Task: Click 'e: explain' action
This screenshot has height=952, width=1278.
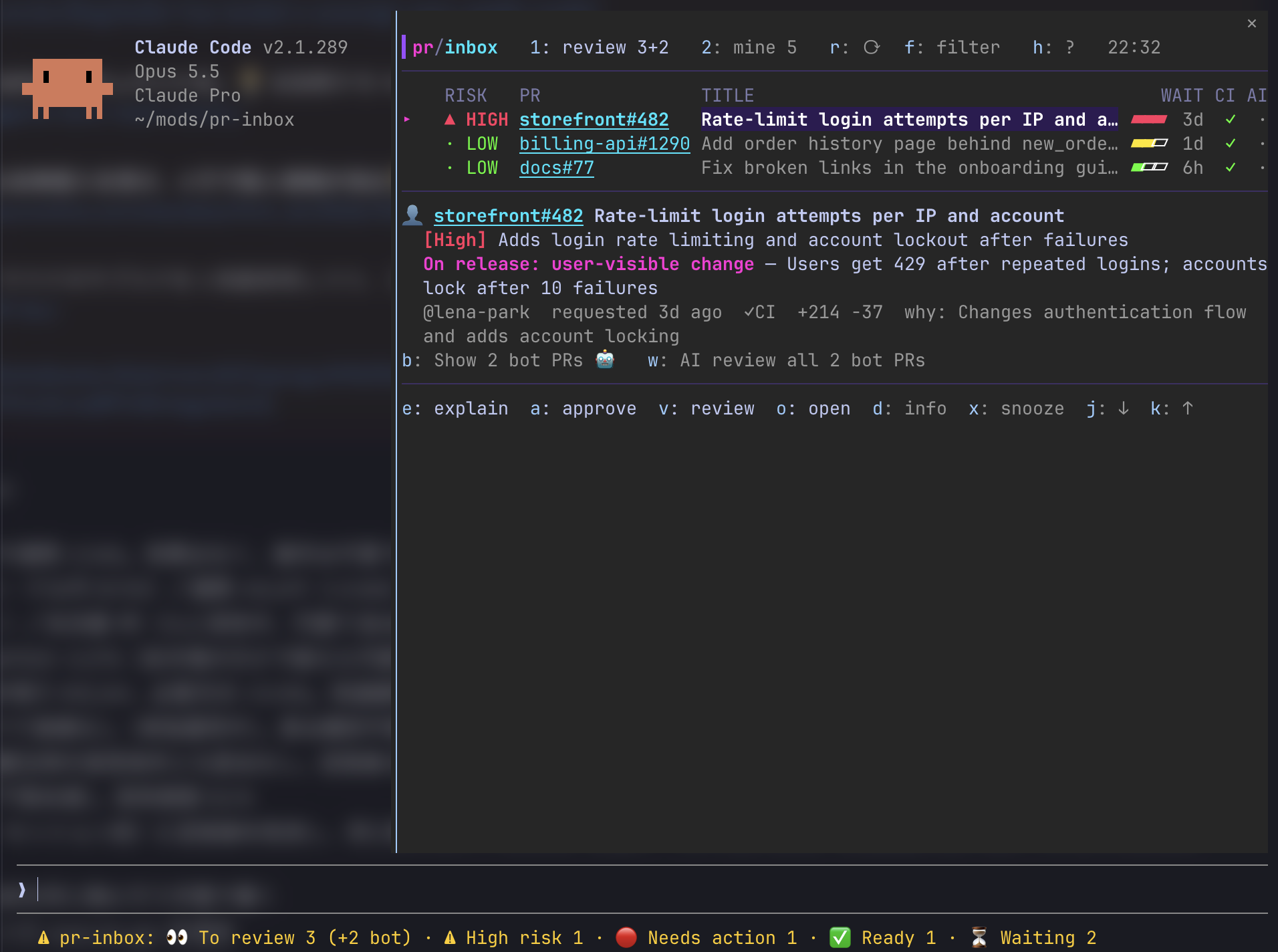Action: [x=455, y=408]
